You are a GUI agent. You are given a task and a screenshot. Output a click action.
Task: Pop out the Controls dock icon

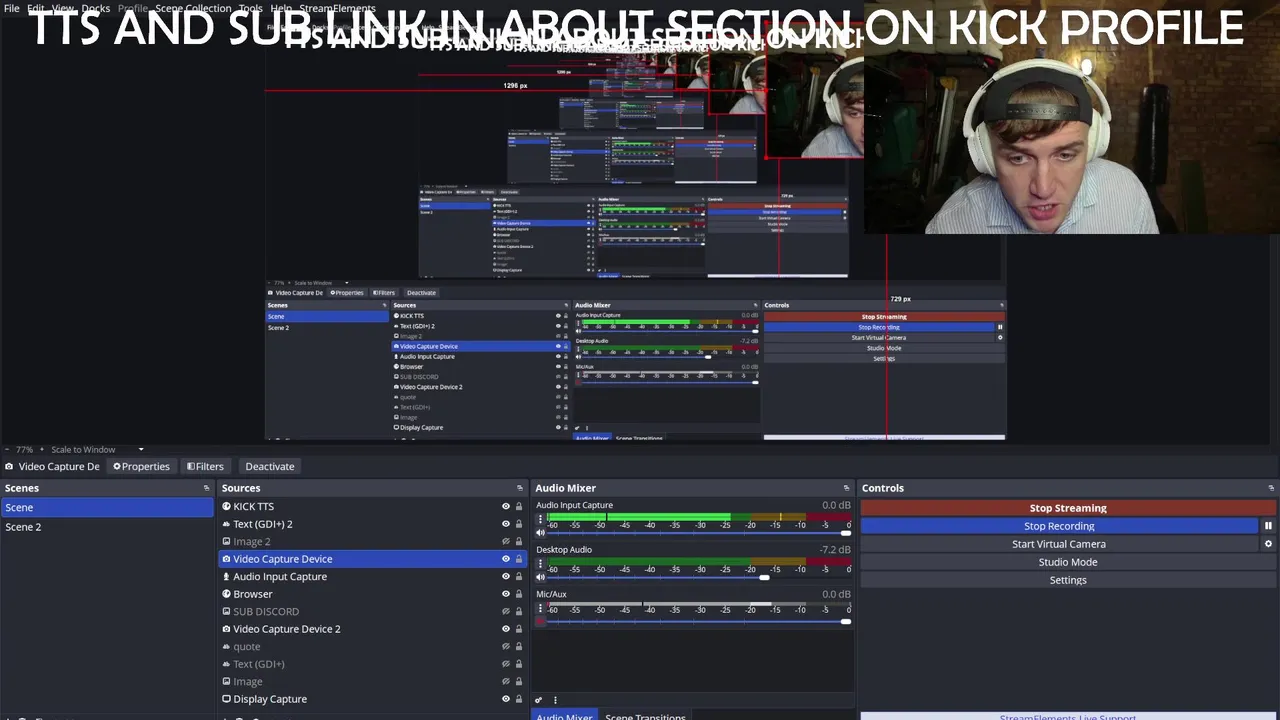(x=1271, y=488)
